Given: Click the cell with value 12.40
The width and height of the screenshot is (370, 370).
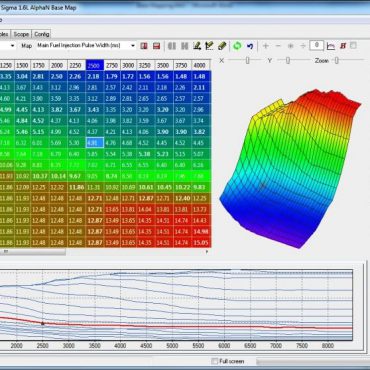Looking at the screenshot, I should 182,198.
